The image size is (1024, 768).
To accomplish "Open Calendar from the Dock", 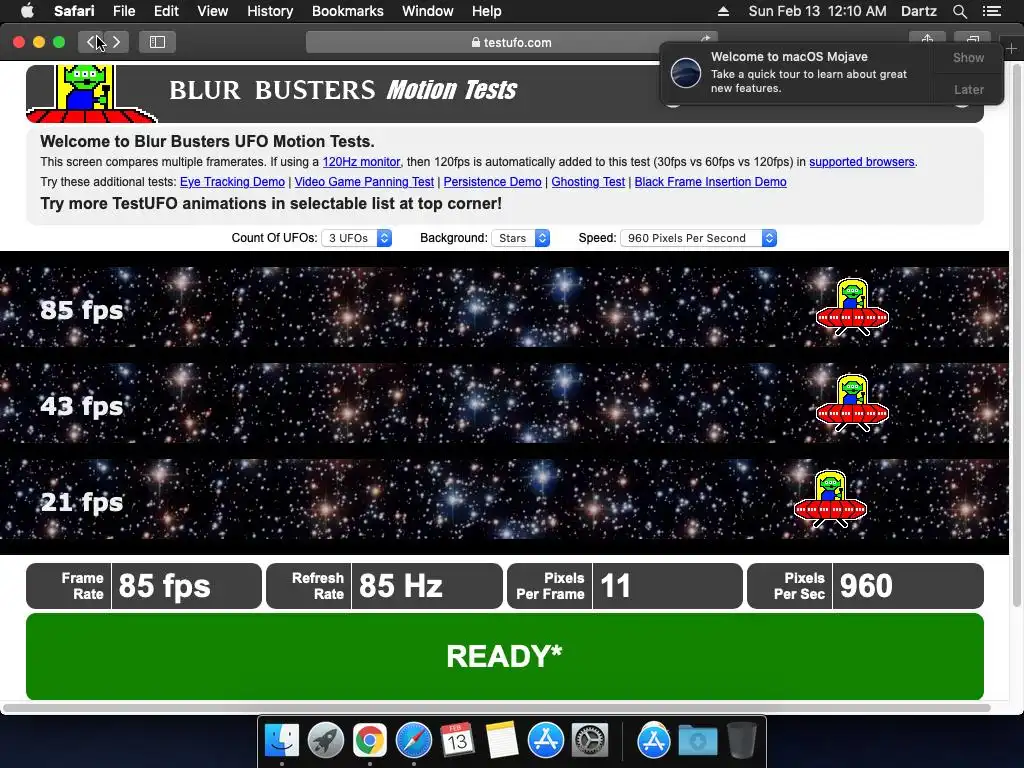I will coord(457,741).
